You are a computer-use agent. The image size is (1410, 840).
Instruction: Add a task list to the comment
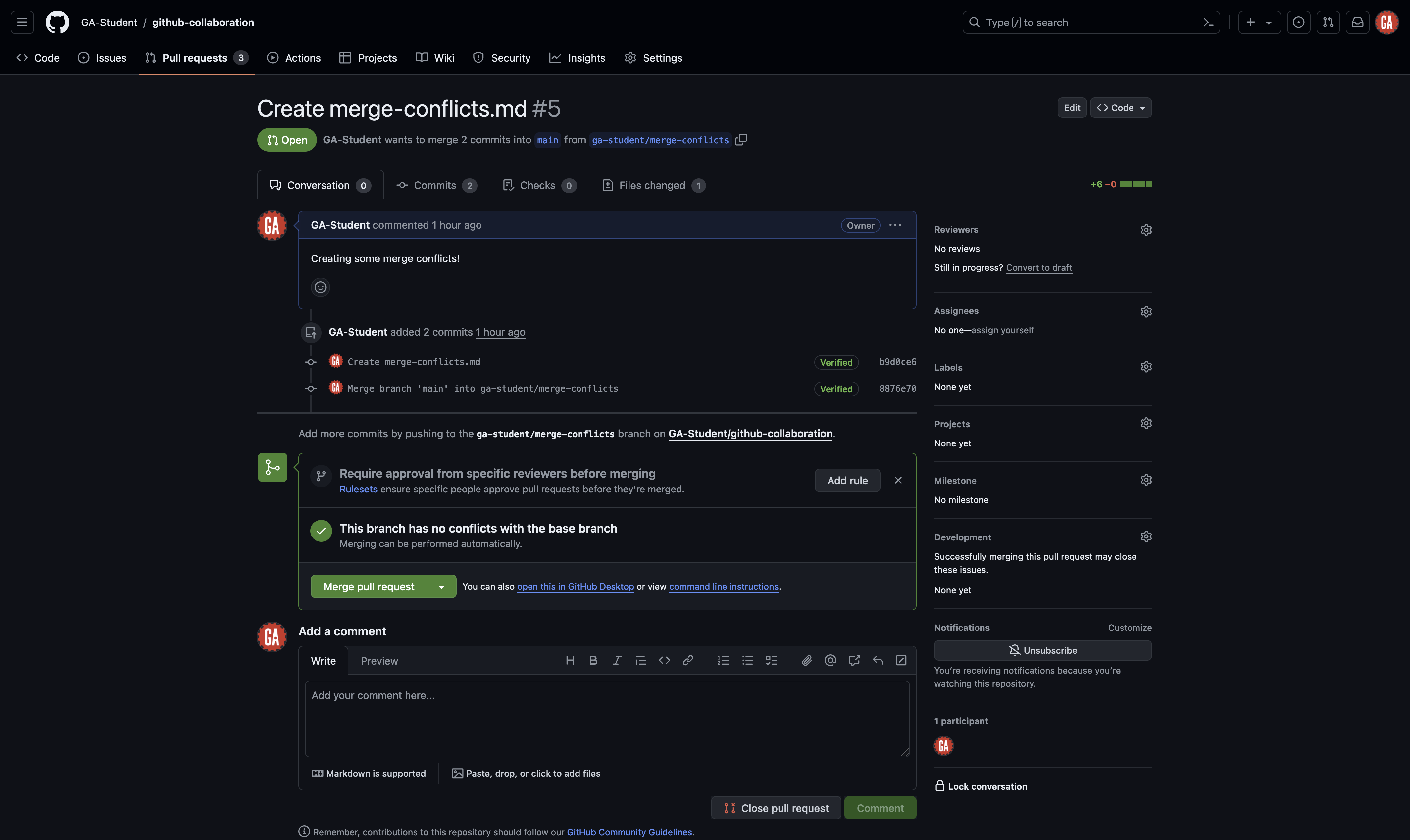771,660
